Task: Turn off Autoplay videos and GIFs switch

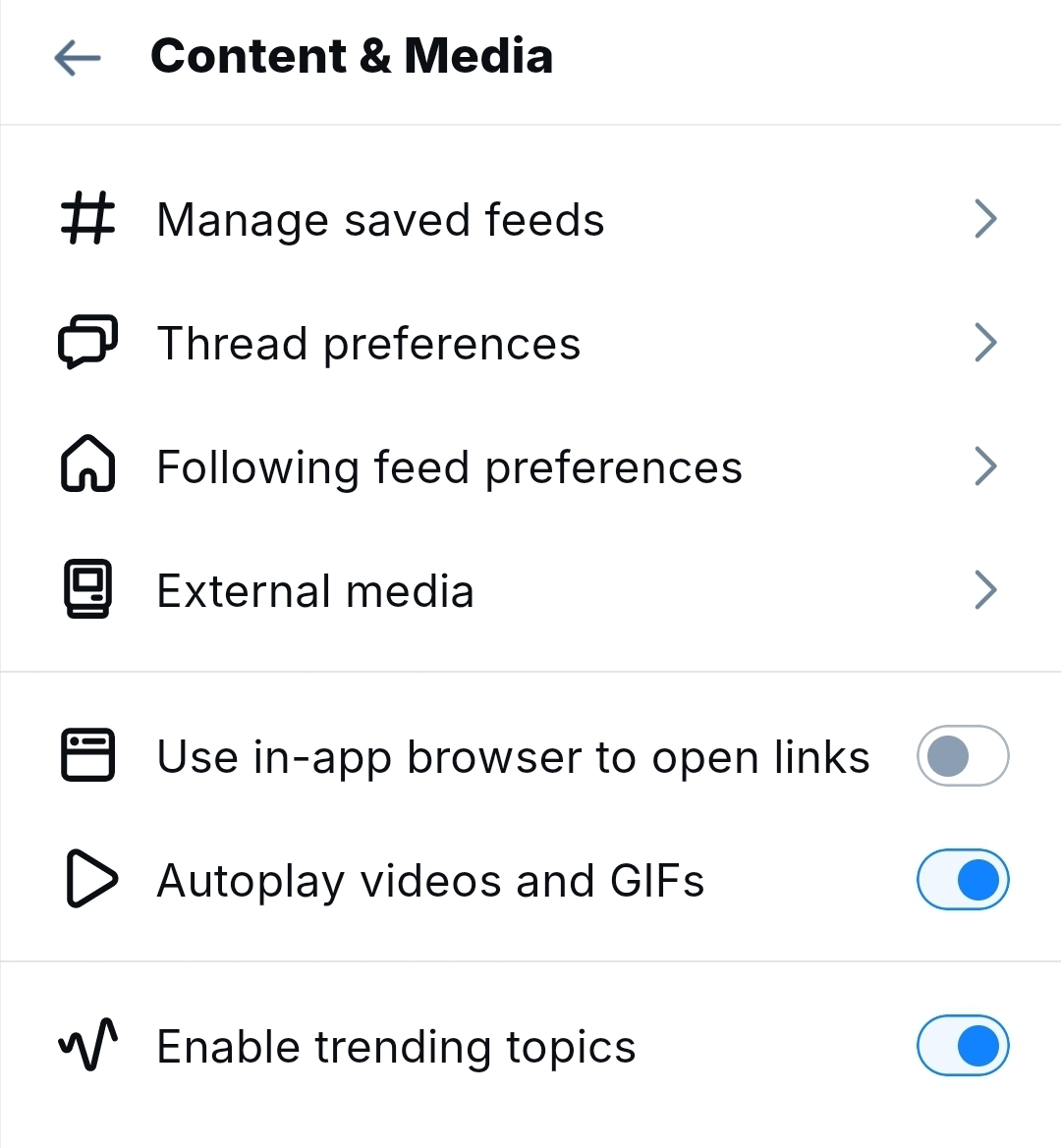Action: tap(962, 880)
